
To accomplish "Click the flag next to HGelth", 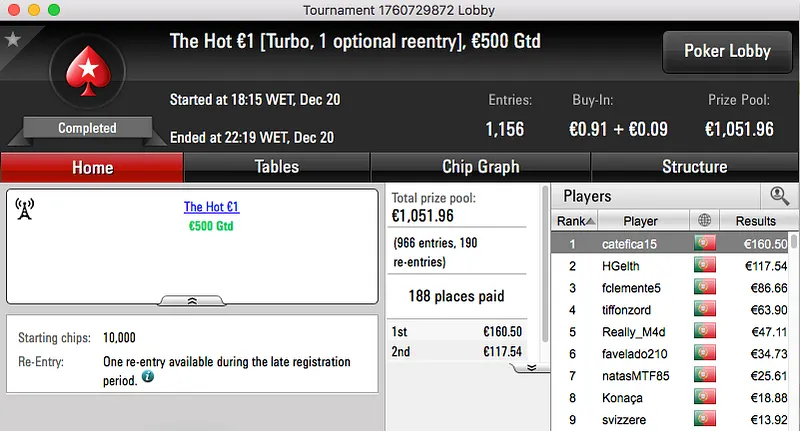I will click(706, 266).
